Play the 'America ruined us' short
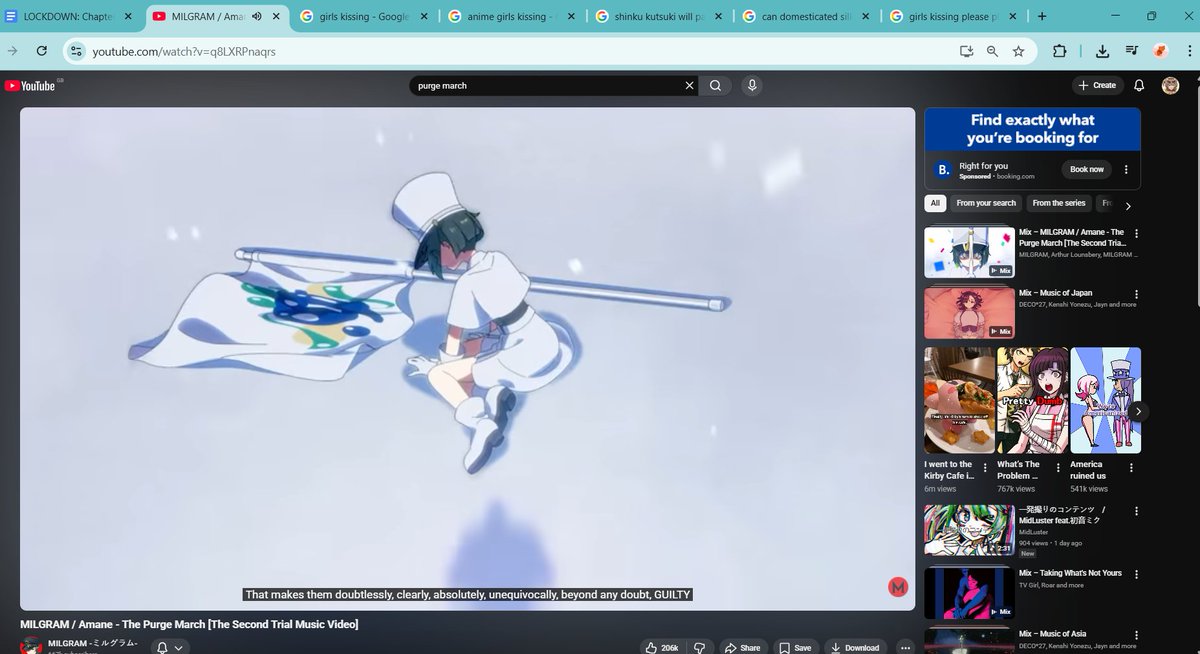 [1106, 400]
